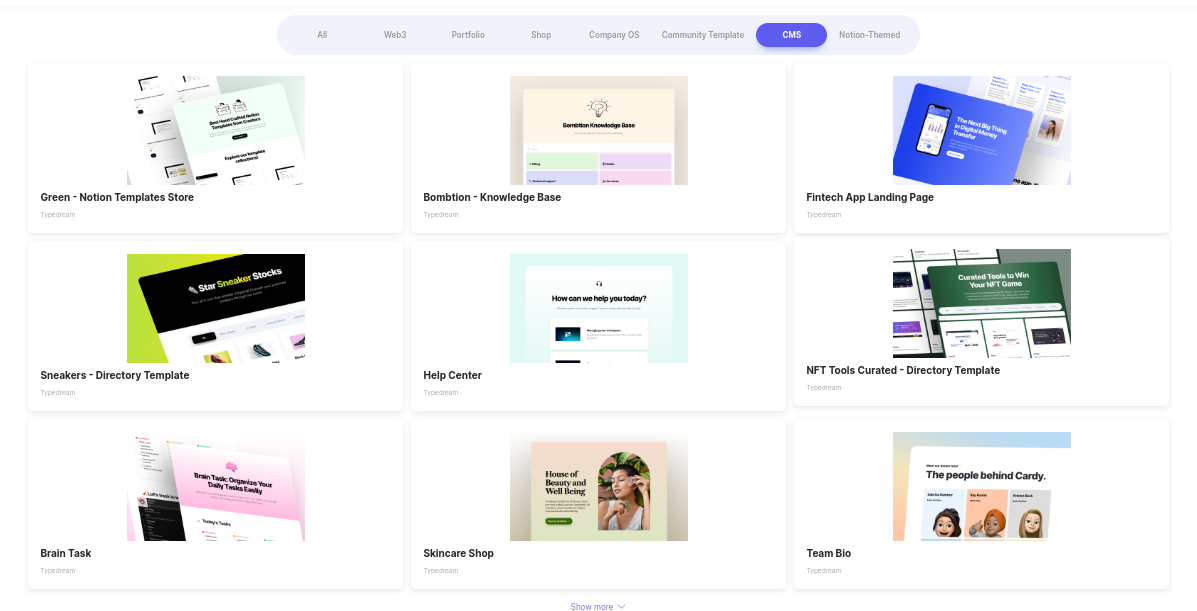Open Team Bio template preview image
1197x611 pixels.
pos(982,487)
